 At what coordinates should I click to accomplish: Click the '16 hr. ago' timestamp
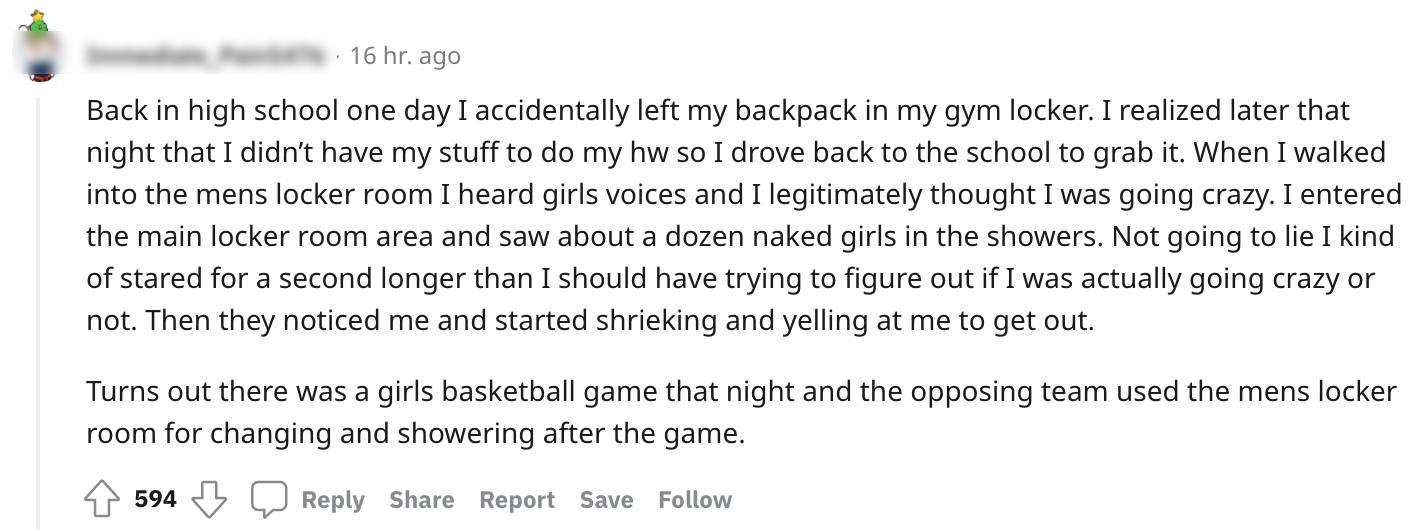(405, 56)
